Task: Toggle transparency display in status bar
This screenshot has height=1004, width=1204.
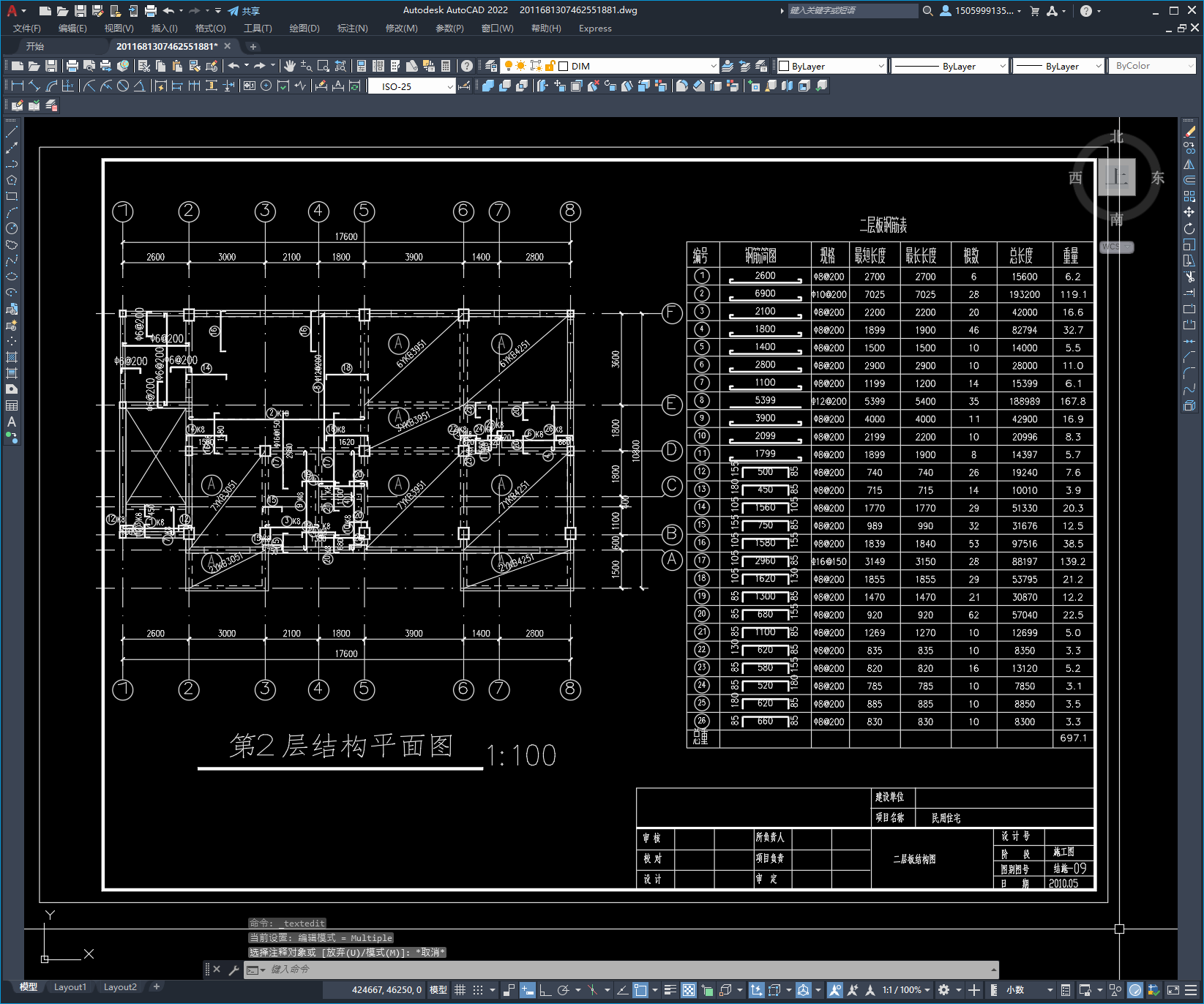Action: [x=689, y=990]
